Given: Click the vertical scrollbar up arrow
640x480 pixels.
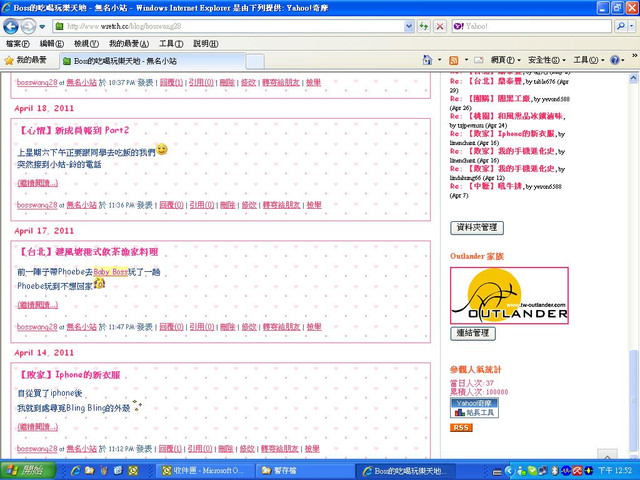Looking at the screenshot, I should (x=633, y=78).
